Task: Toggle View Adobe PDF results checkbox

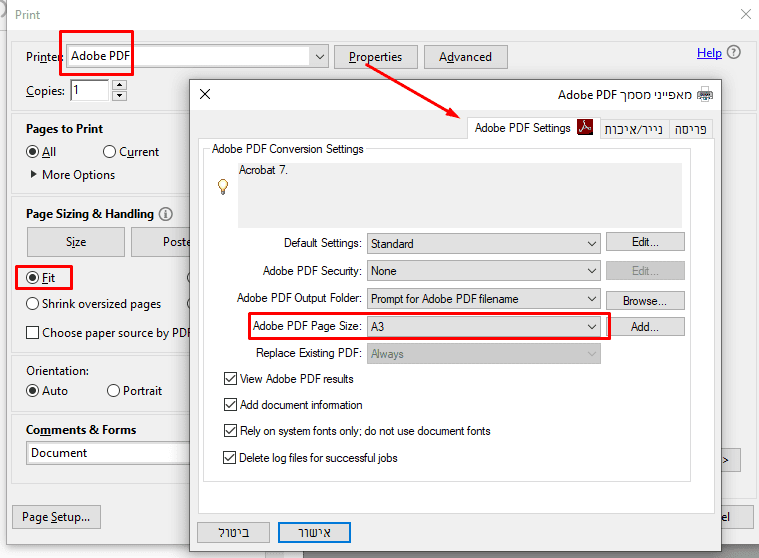Action: tap(230, 378)
